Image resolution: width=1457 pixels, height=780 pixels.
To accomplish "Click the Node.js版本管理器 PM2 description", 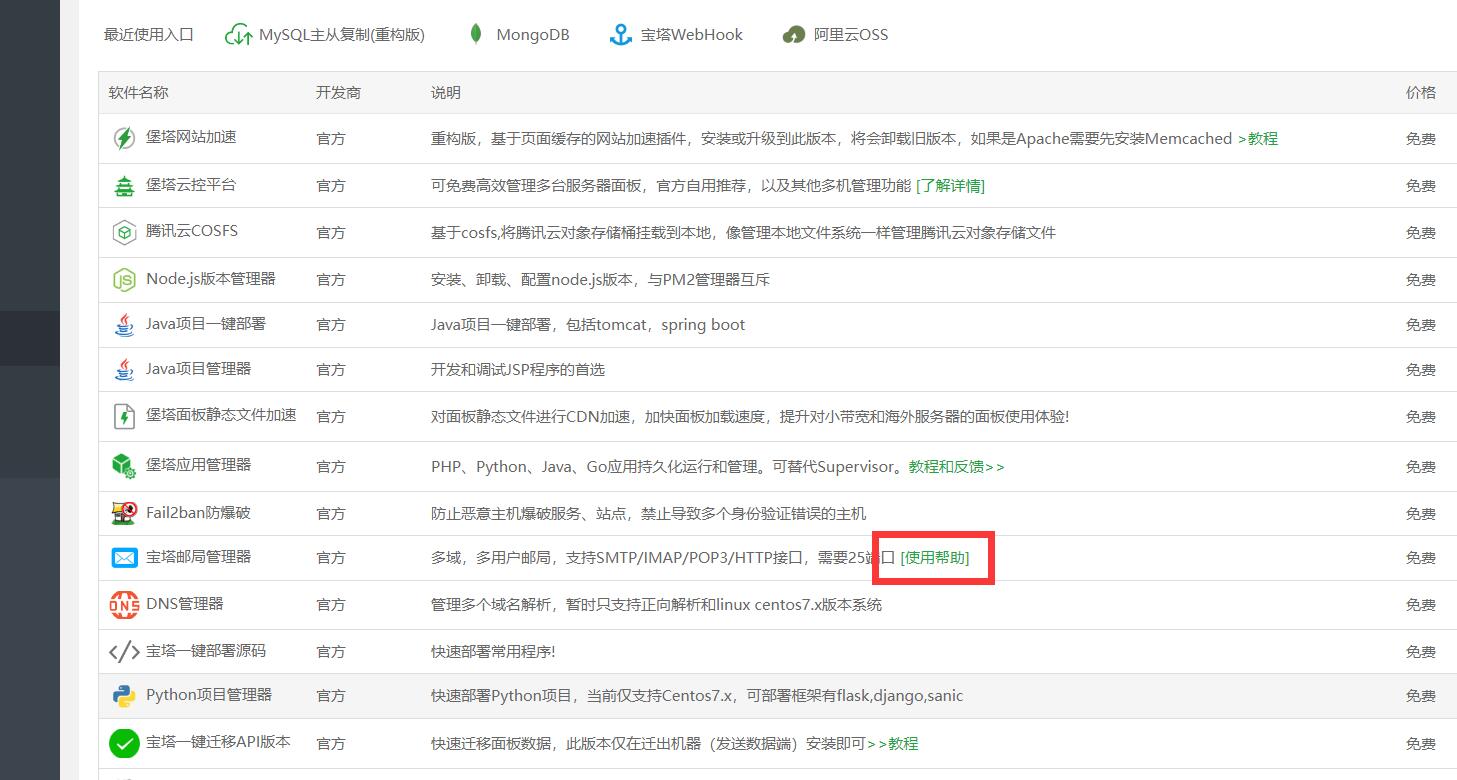I will click(x=600, y=280).
